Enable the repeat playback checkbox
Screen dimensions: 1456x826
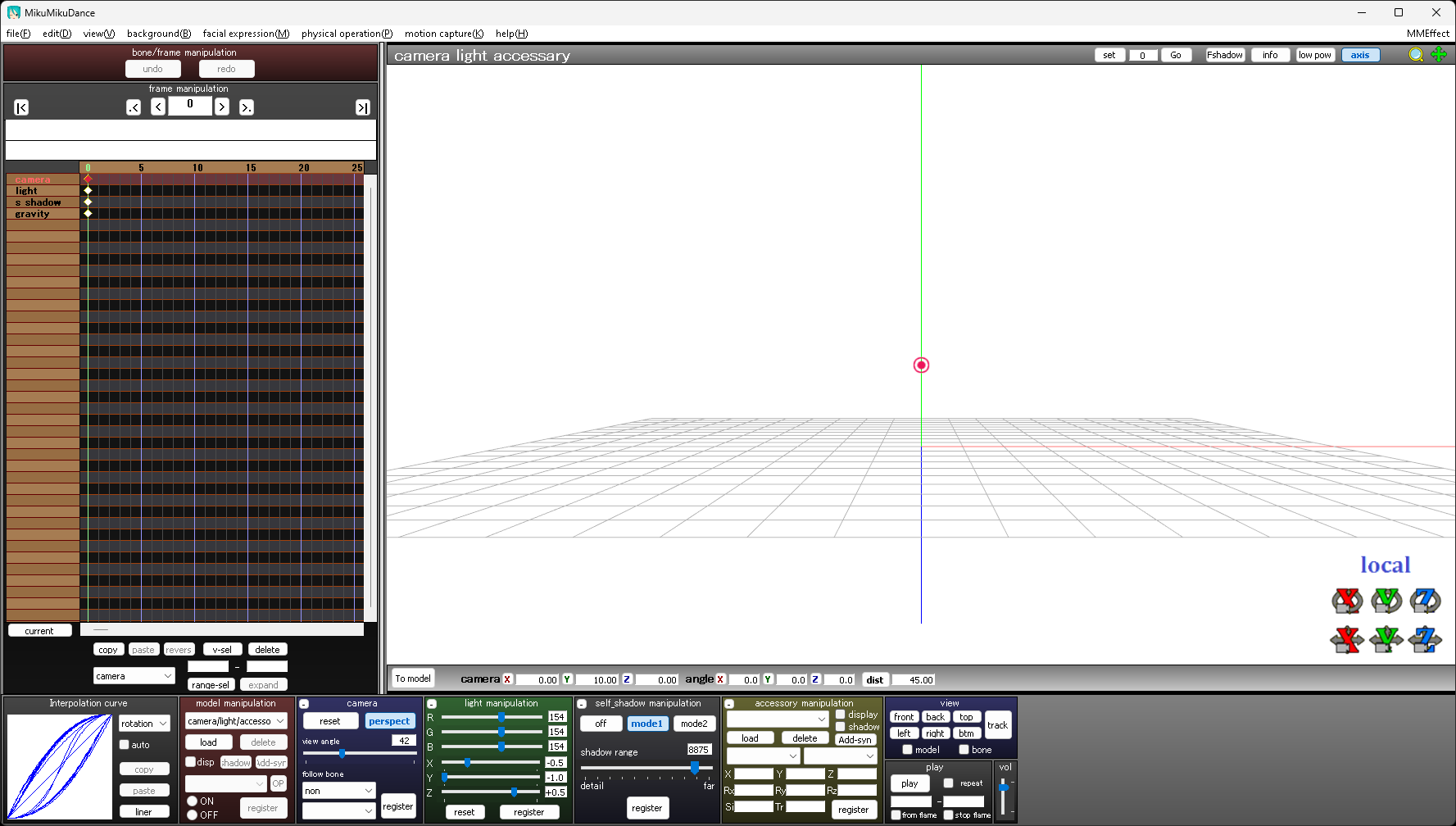coord(948,783)
